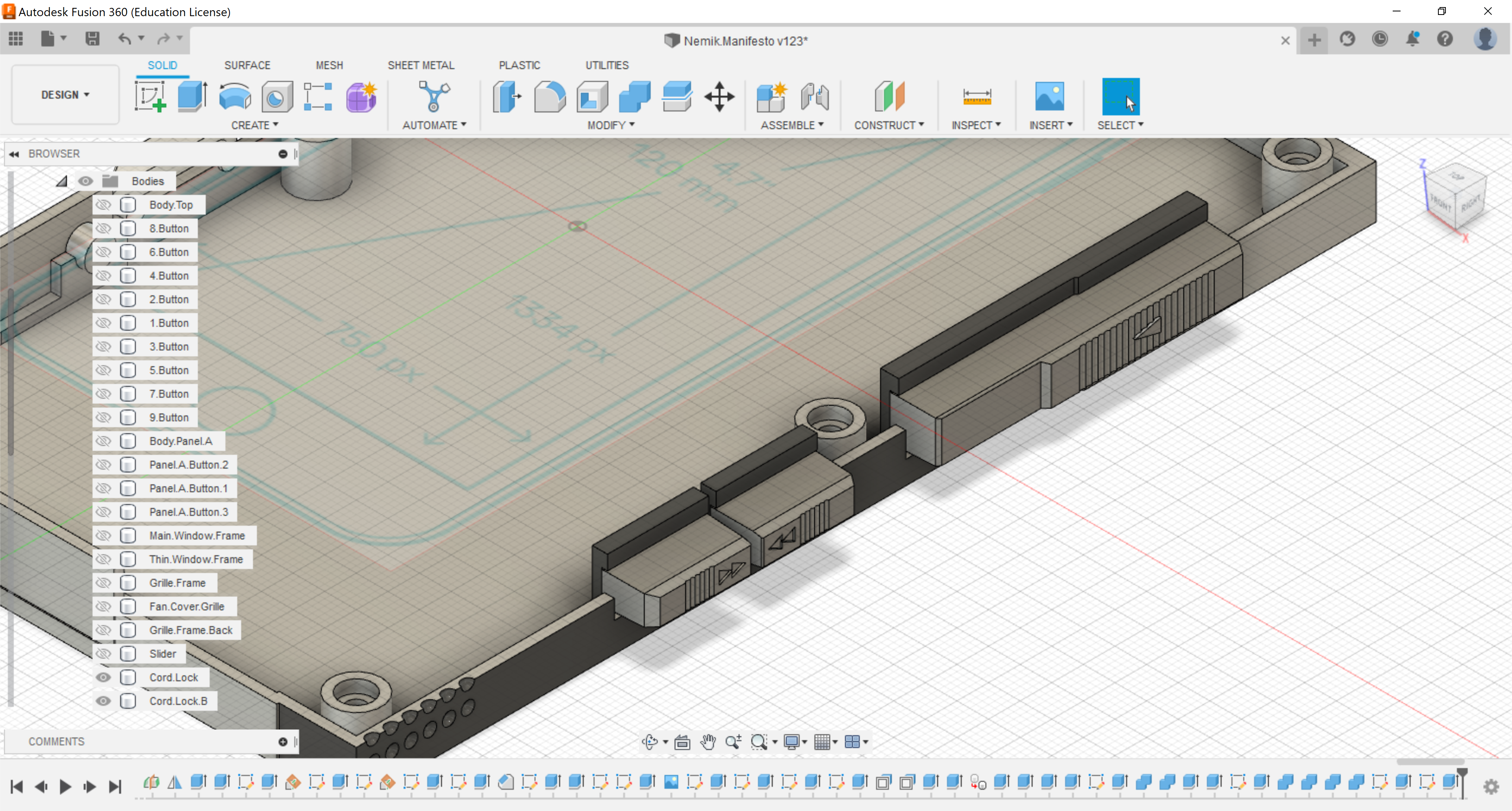Screen dimensions: 1512x811
Task: Select Grille.Frame.Back in the browser
Action: 191,630
